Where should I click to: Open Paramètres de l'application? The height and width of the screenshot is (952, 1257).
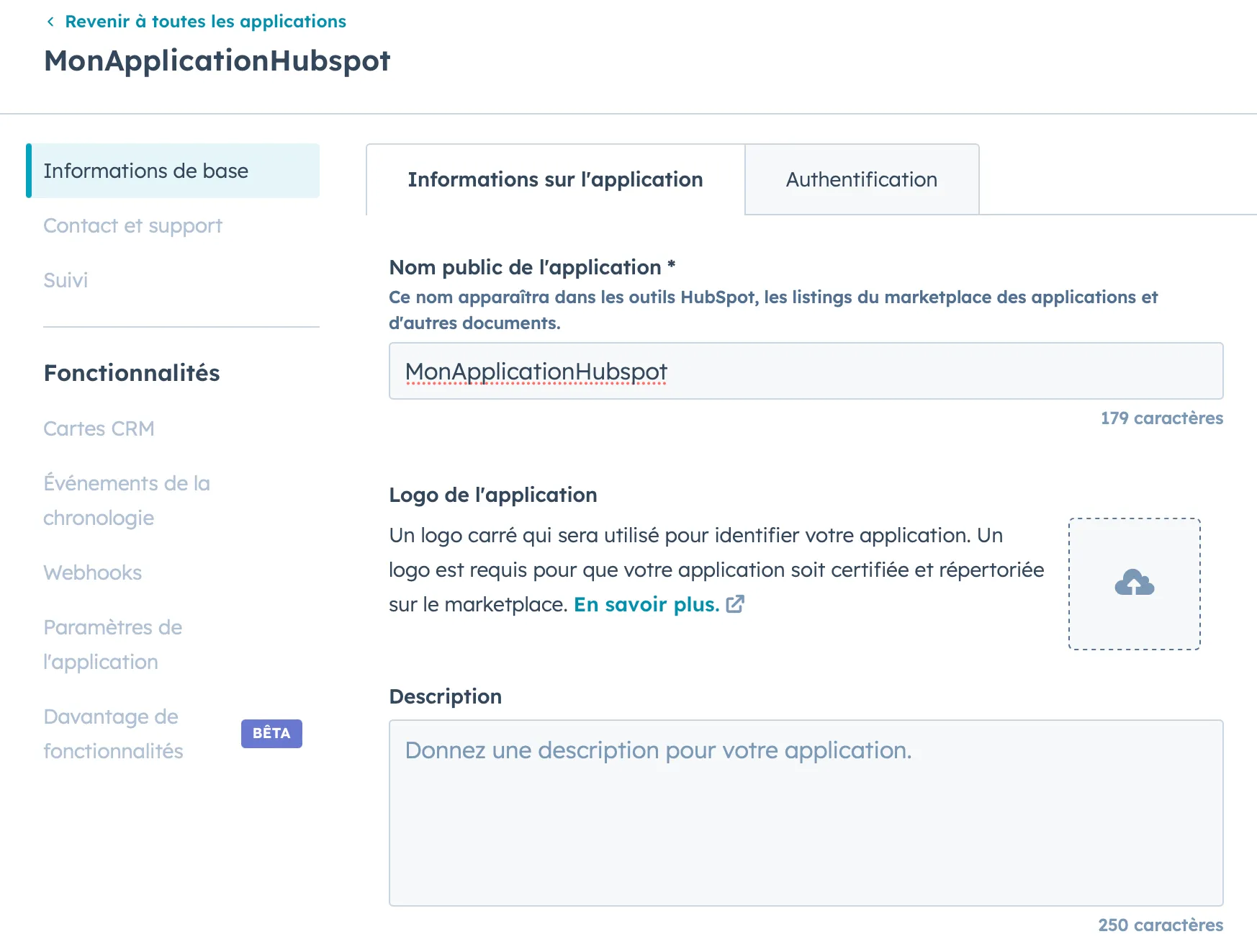pyautogui.click(x=112, y=645)
